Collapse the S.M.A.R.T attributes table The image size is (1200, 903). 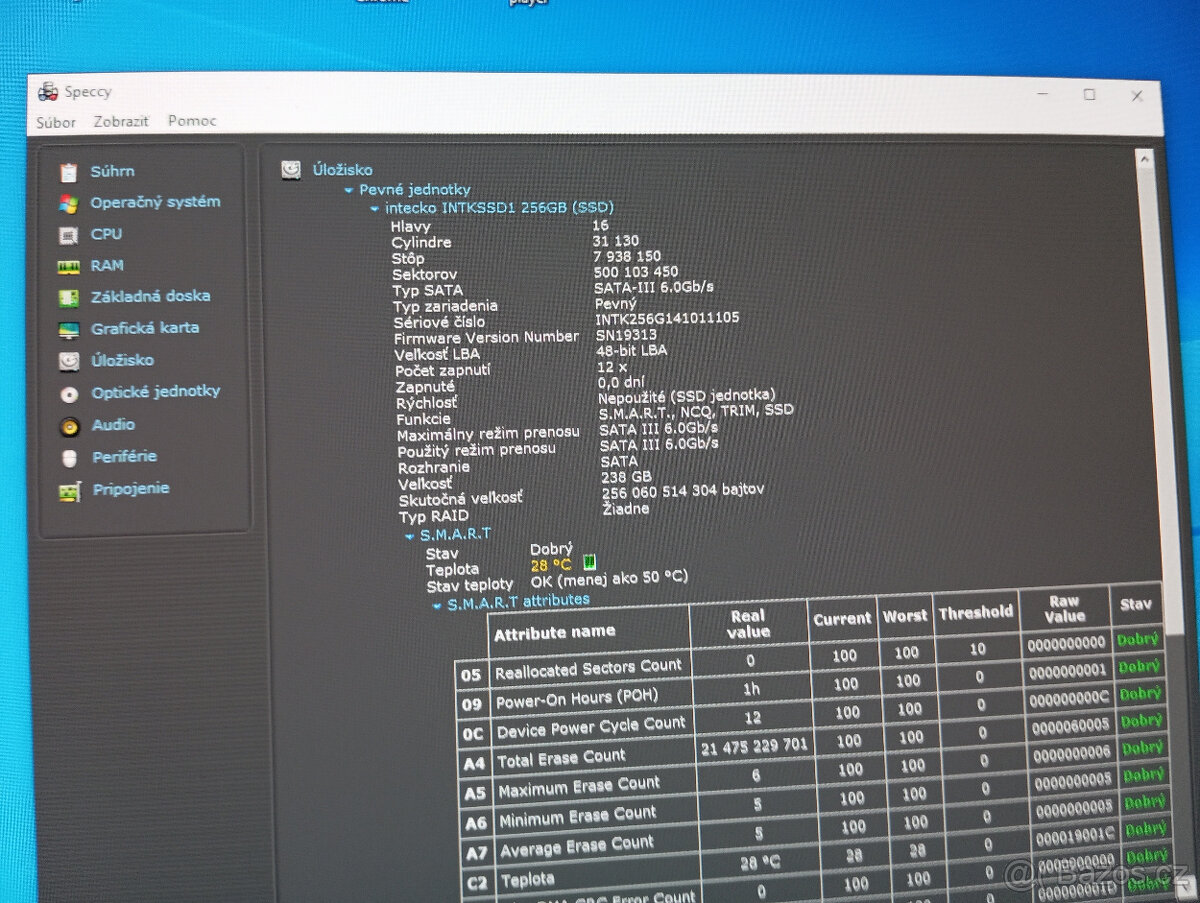pyautogui.click(x=436, y=605)
